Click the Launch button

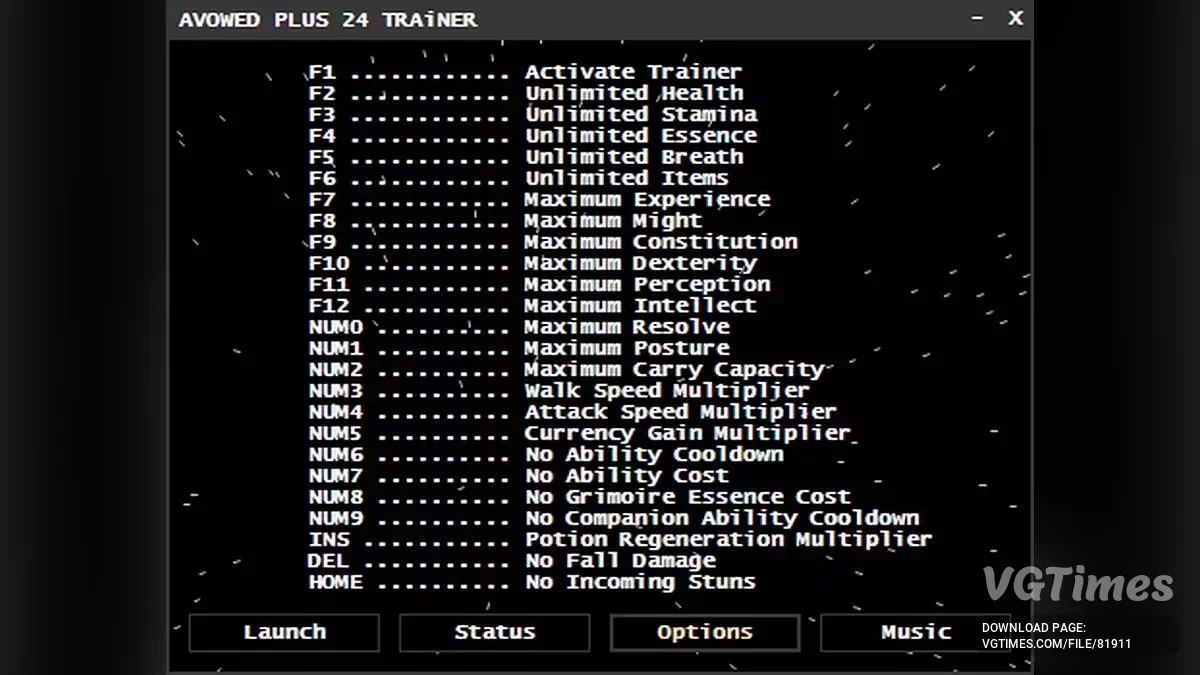coord(284,632)
